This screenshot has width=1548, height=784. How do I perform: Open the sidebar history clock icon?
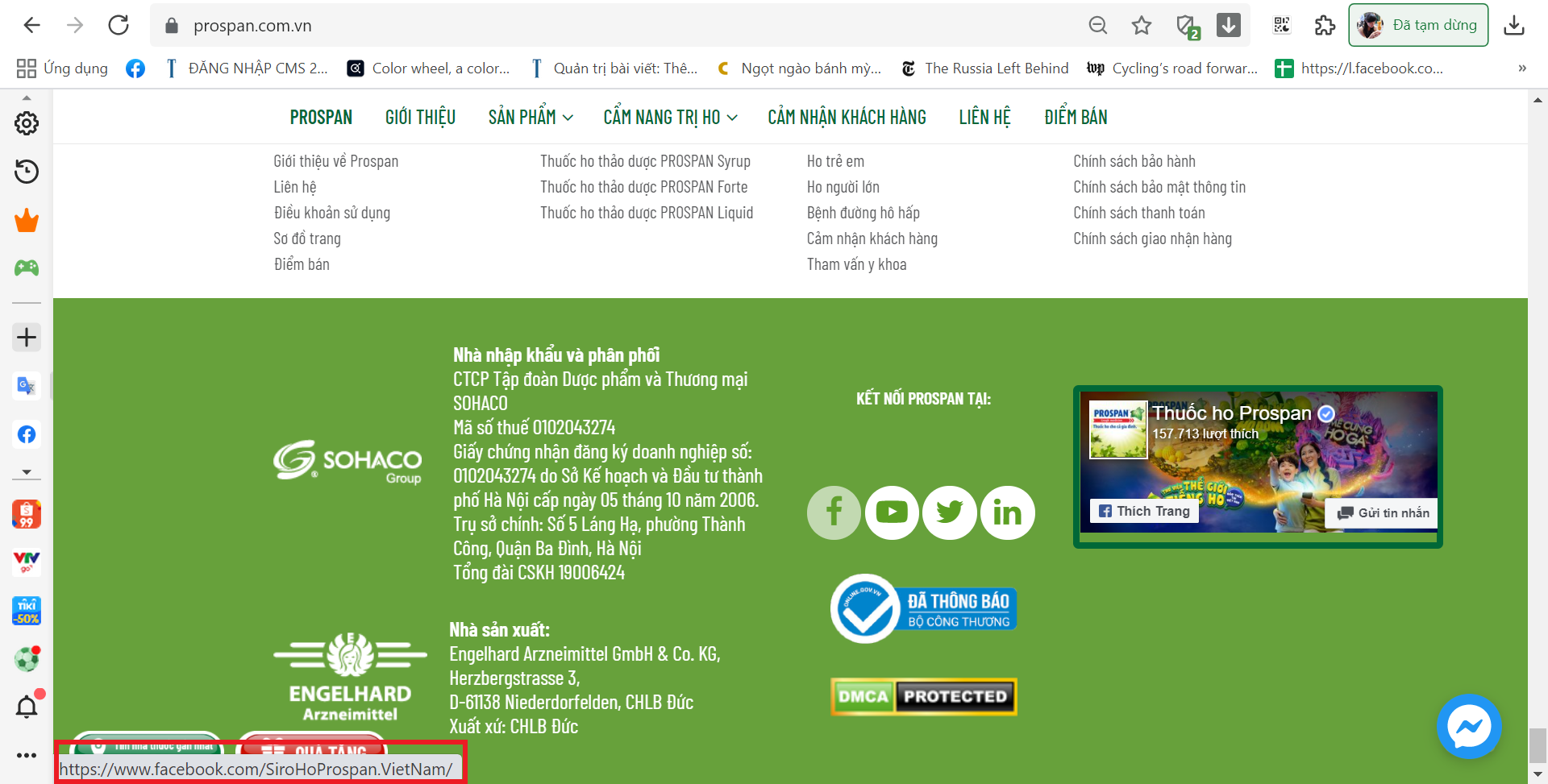point(27,172)
